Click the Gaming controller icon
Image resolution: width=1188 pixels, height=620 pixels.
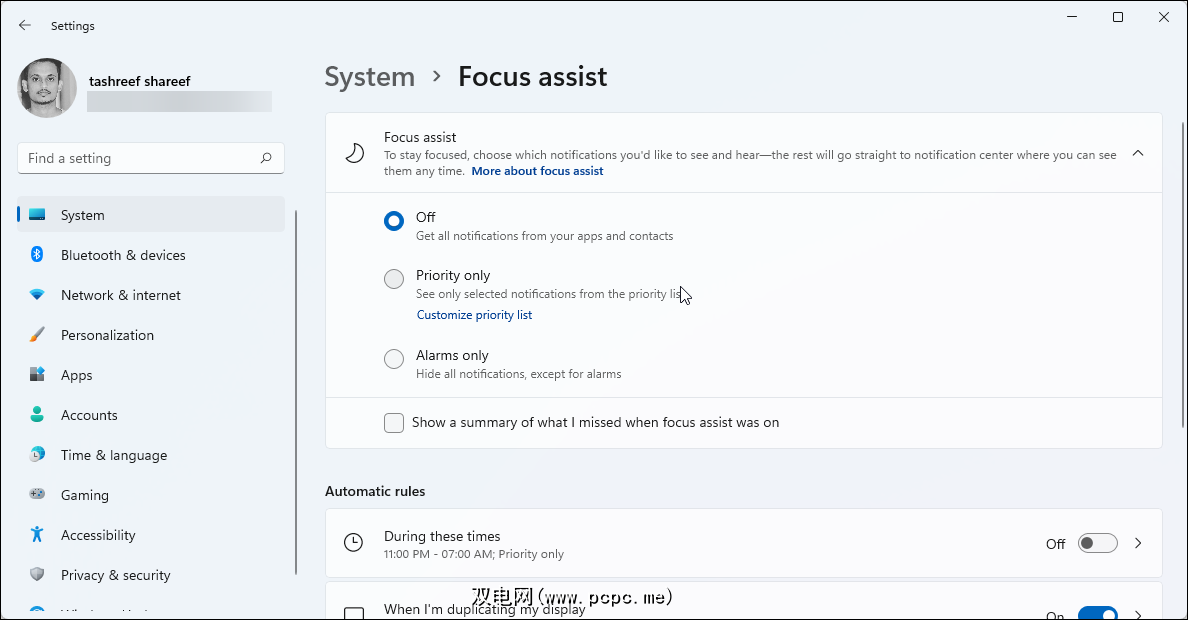click(x=37, y=495)
